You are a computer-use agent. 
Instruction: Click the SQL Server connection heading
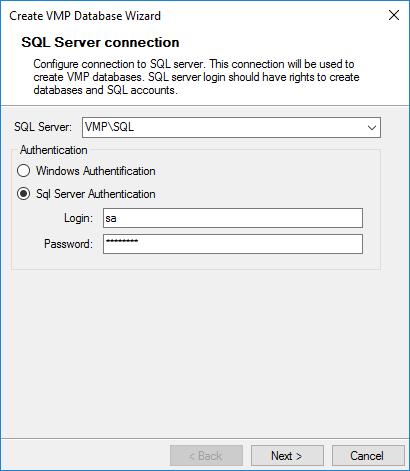click(100, 42)
